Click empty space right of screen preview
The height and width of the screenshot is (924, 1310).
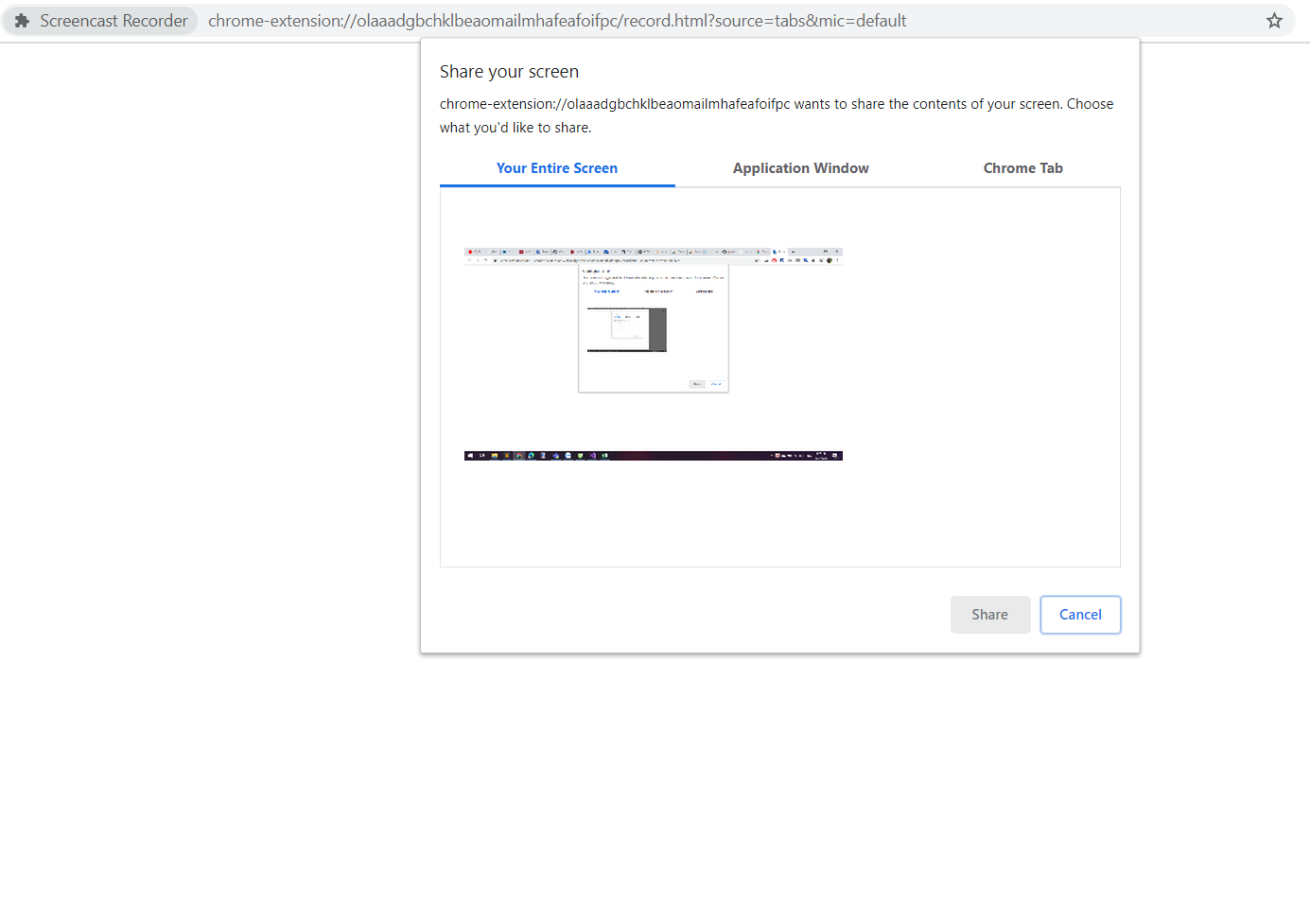coord(984,378)
